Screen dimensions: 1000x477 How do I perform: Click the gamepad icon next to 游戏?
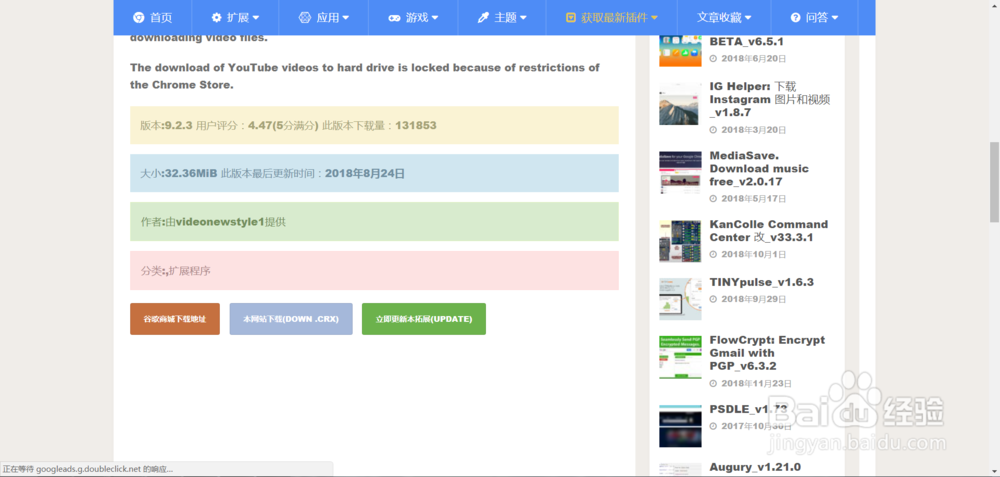tap(394, 18)
